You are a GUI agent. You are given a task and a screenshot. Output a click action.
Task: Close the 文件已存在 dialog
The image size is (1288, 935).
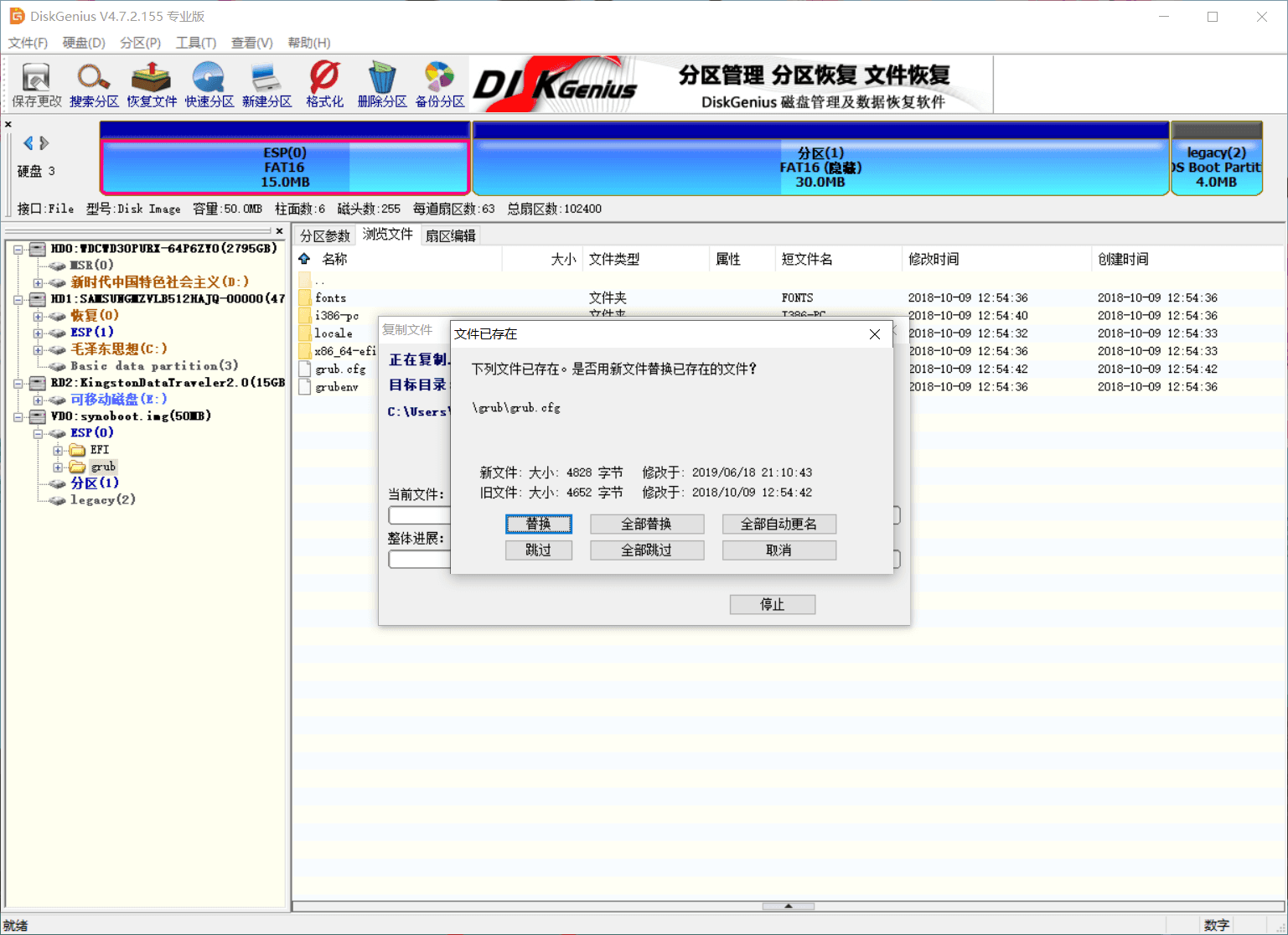pos(874,334)
